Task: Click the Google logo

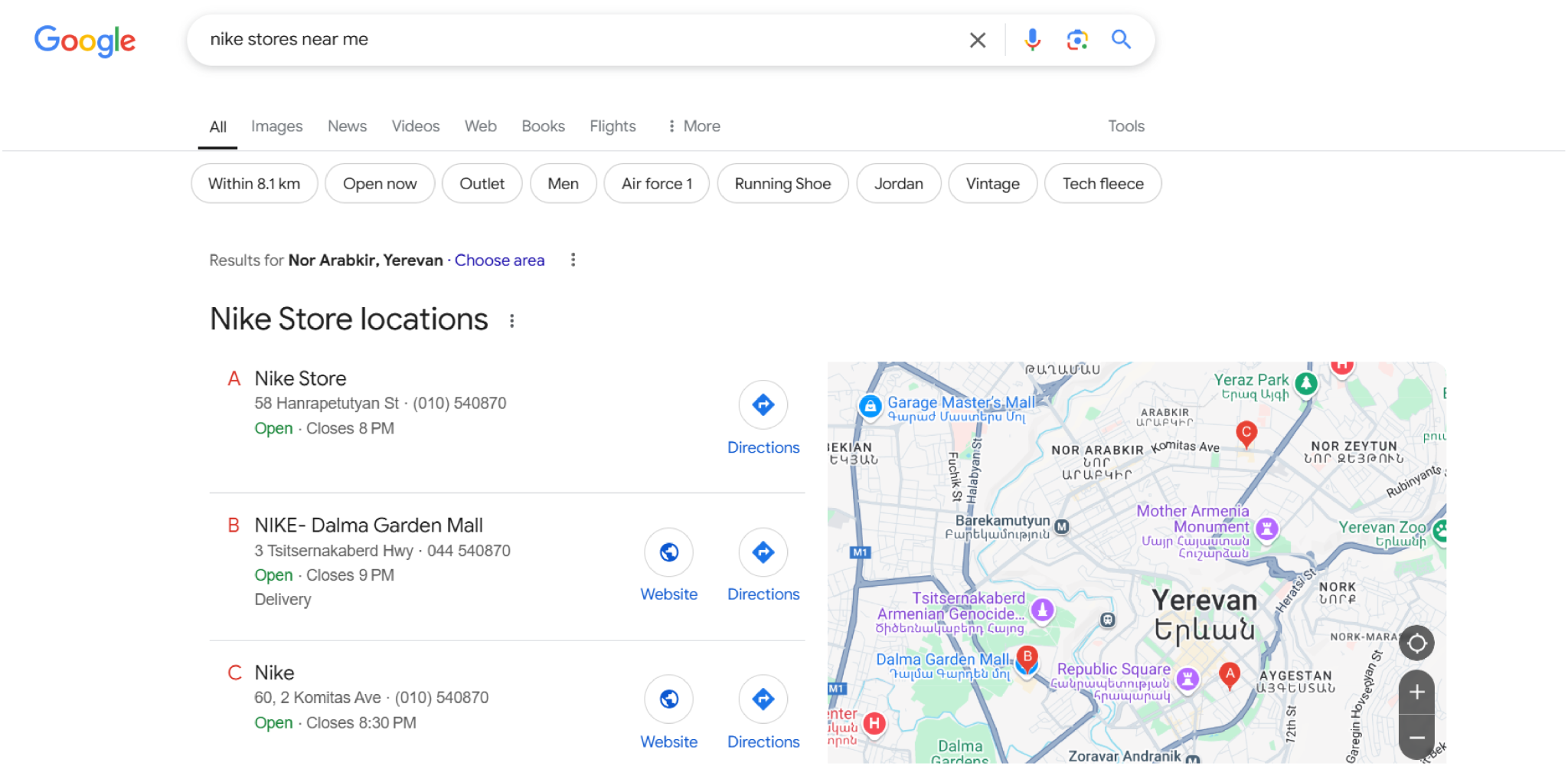Action: click(x=85, y=41)
